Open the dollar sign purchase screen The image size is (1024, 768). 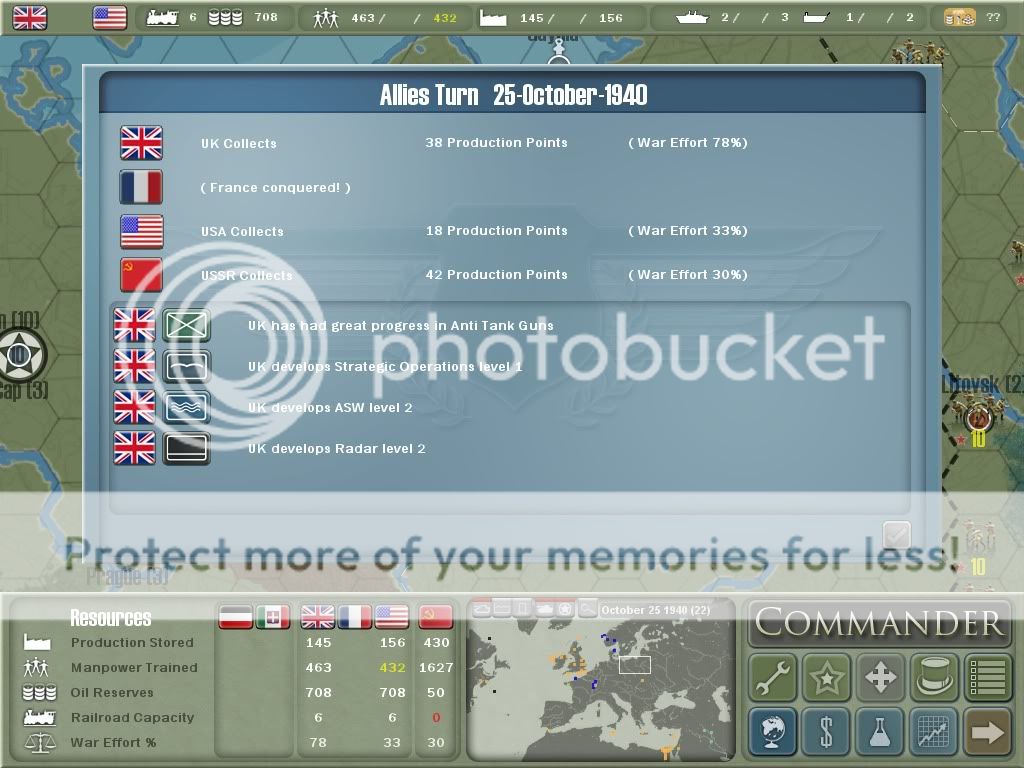click(826, 732)
